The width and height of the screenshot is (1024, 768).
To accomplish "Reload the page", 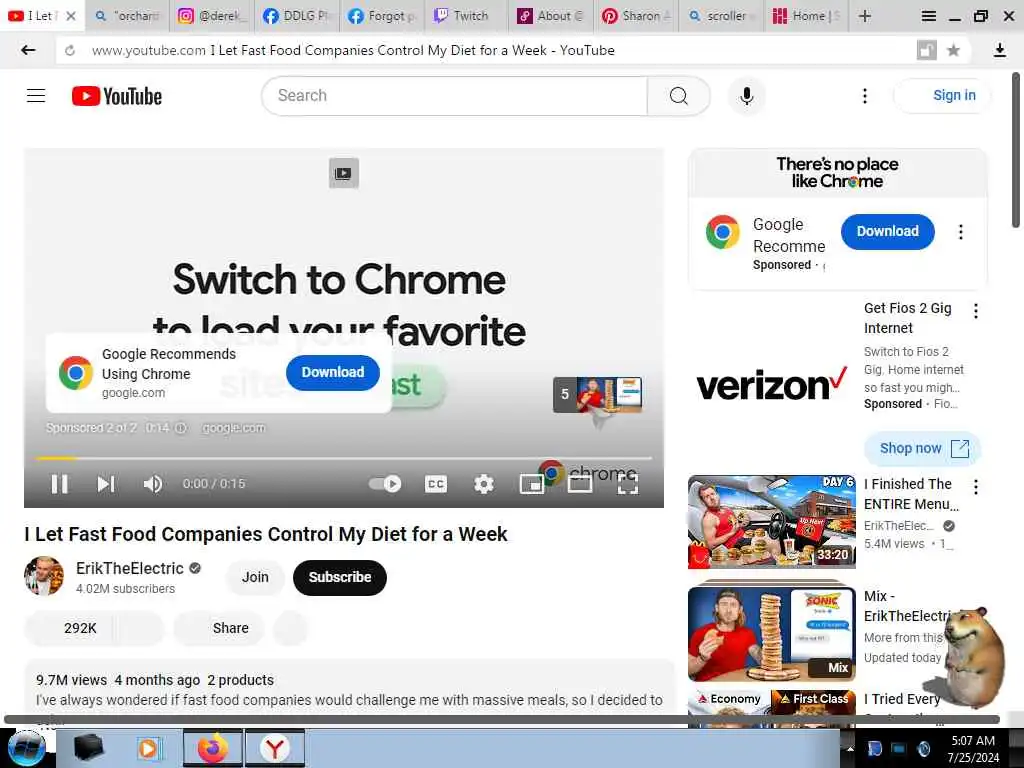I will pos(70,50).
